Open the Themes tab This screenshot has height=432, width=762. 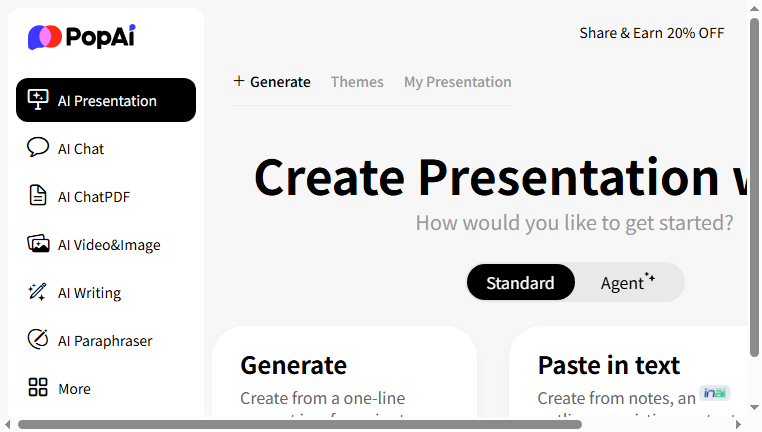(x=357, y=82)
